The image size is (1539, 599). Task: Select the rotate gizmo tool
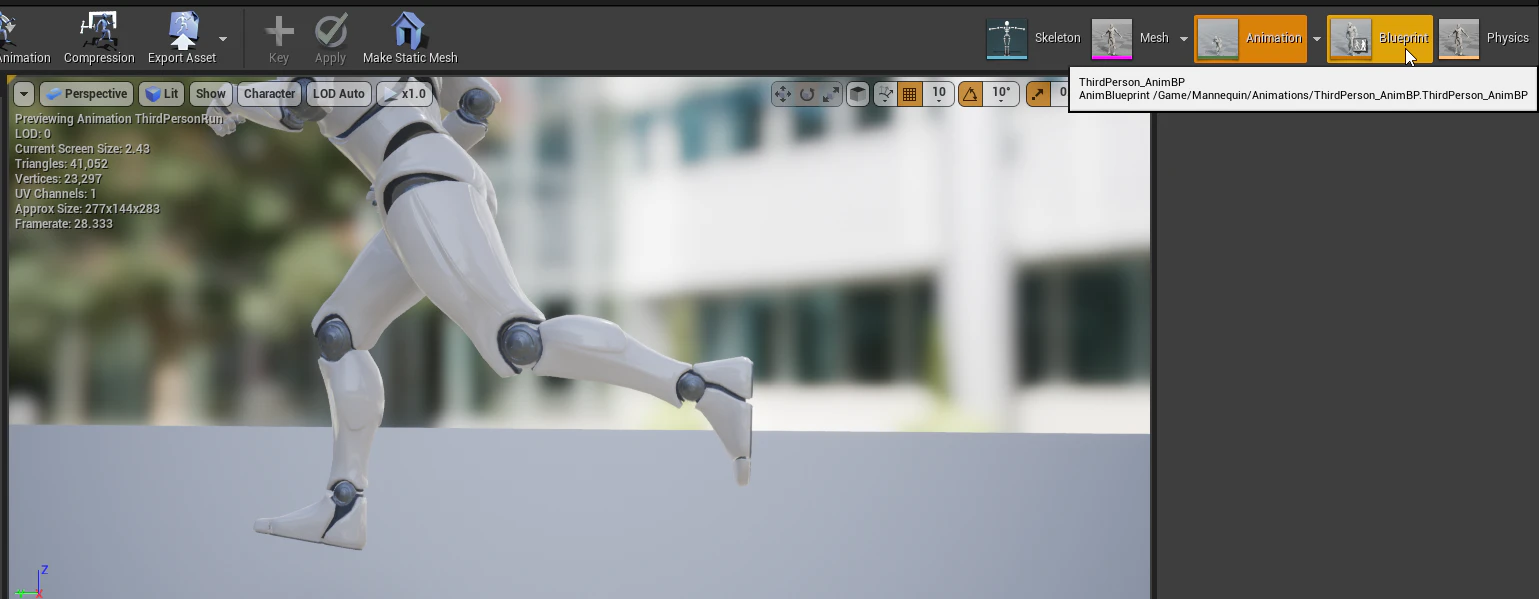(807, 94)
